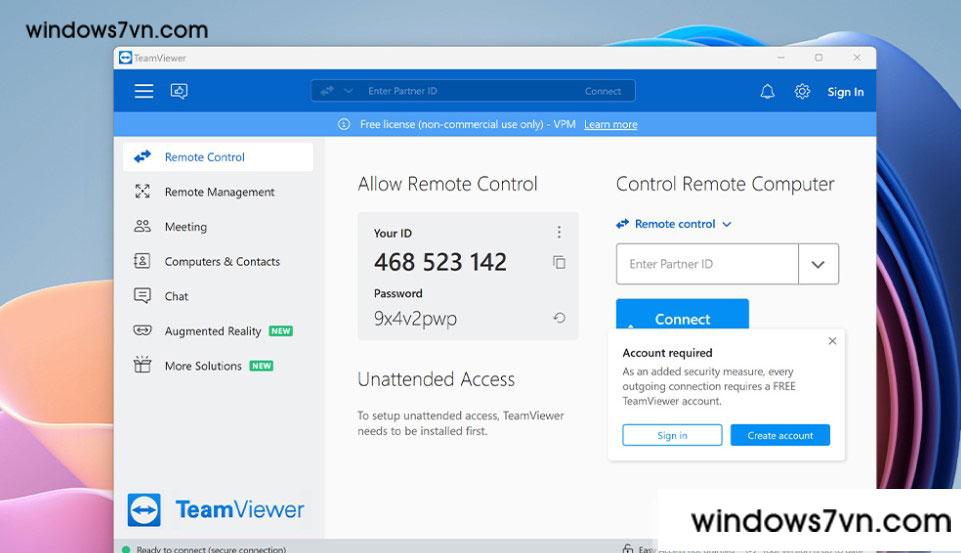Click the green ready status indicator
961x553 pixels.
pyautogui.click(x=126, y=549)
